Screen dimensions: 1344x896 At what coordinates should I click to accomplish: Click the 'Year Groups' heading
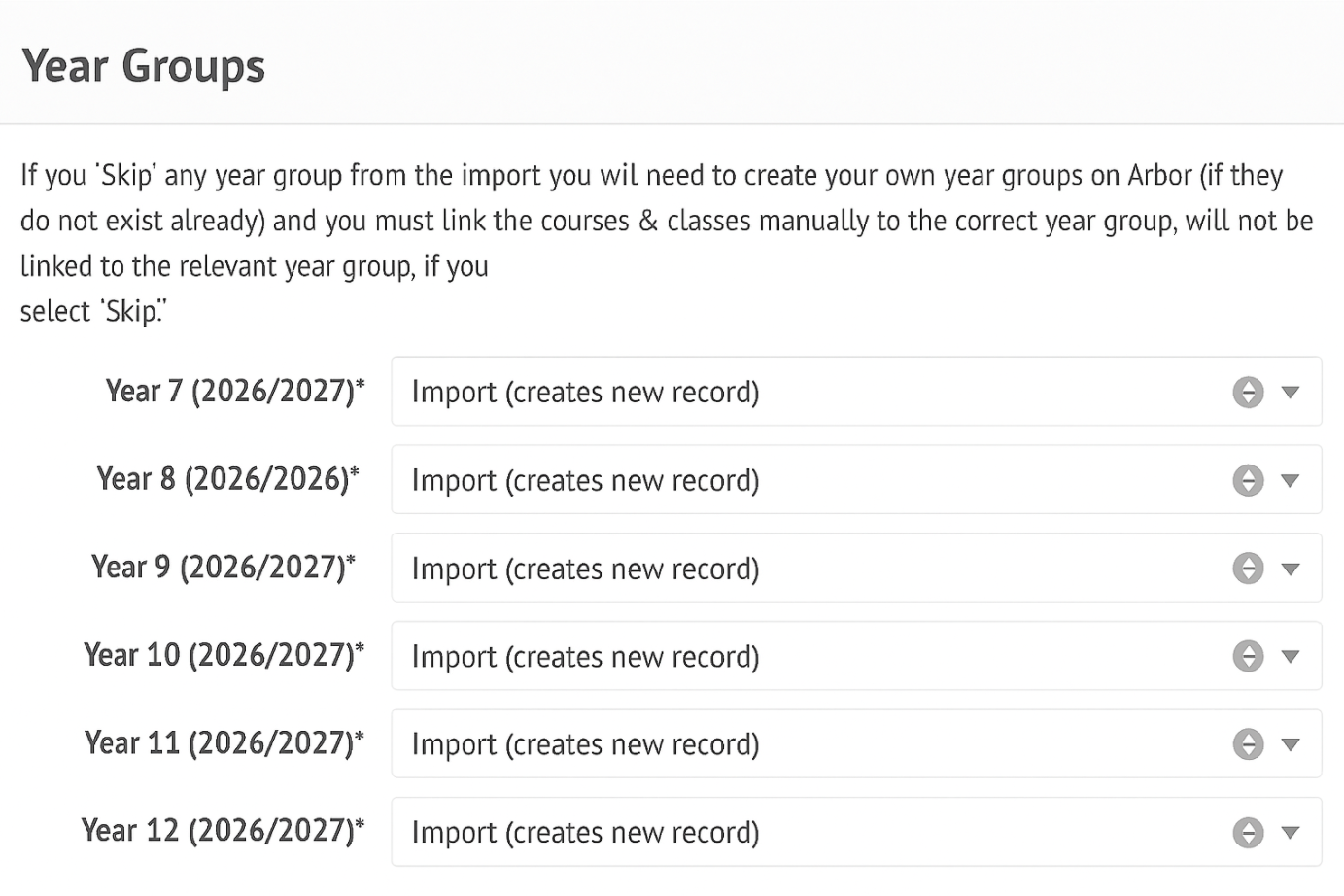pos(143,66)
